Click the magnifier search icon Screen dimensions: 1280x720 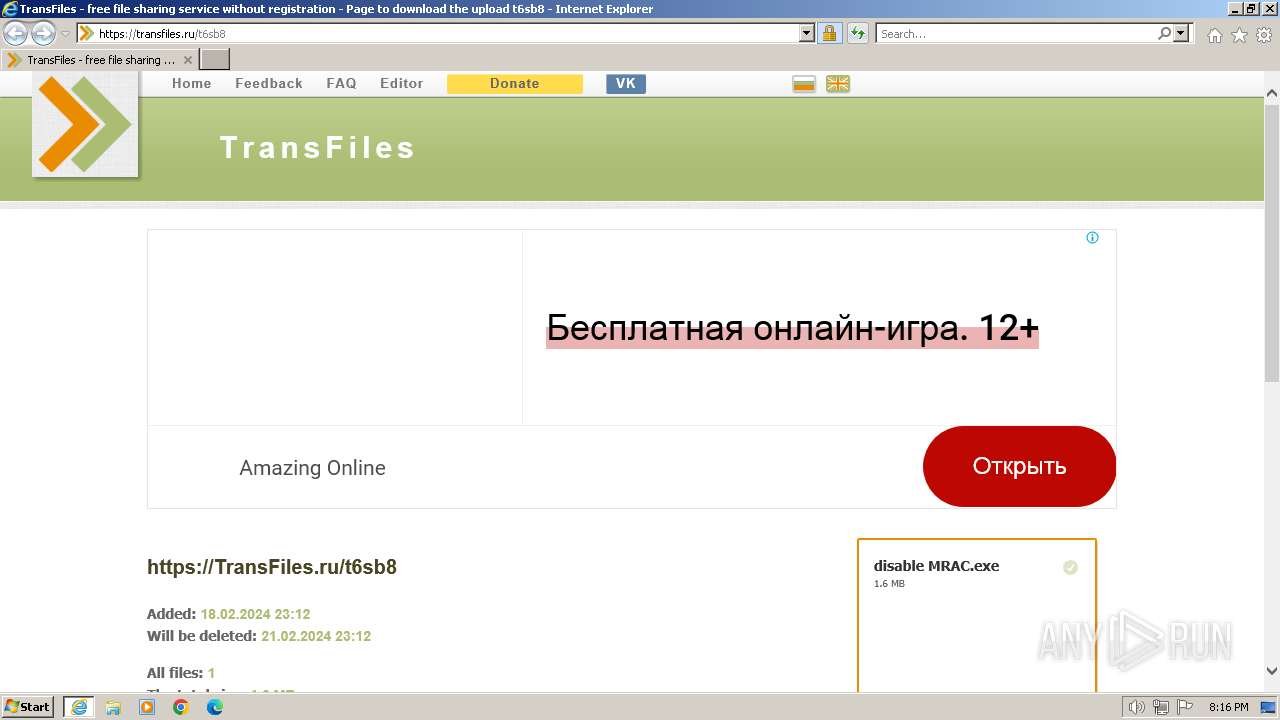[1164, 34]
